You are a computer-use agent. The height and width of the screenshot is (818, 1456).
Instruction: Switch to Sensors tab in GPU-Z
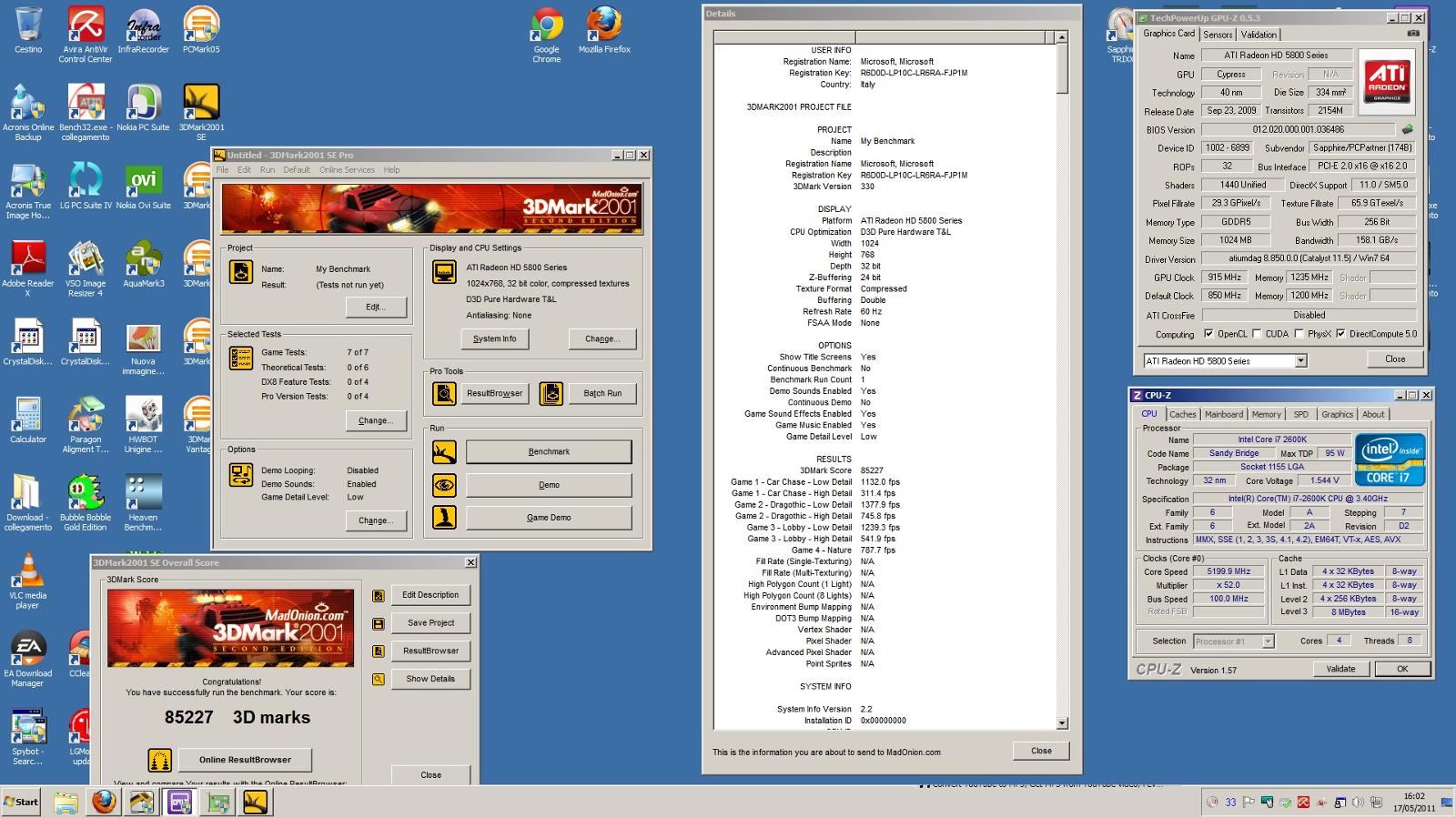(x=1218, y=35)
